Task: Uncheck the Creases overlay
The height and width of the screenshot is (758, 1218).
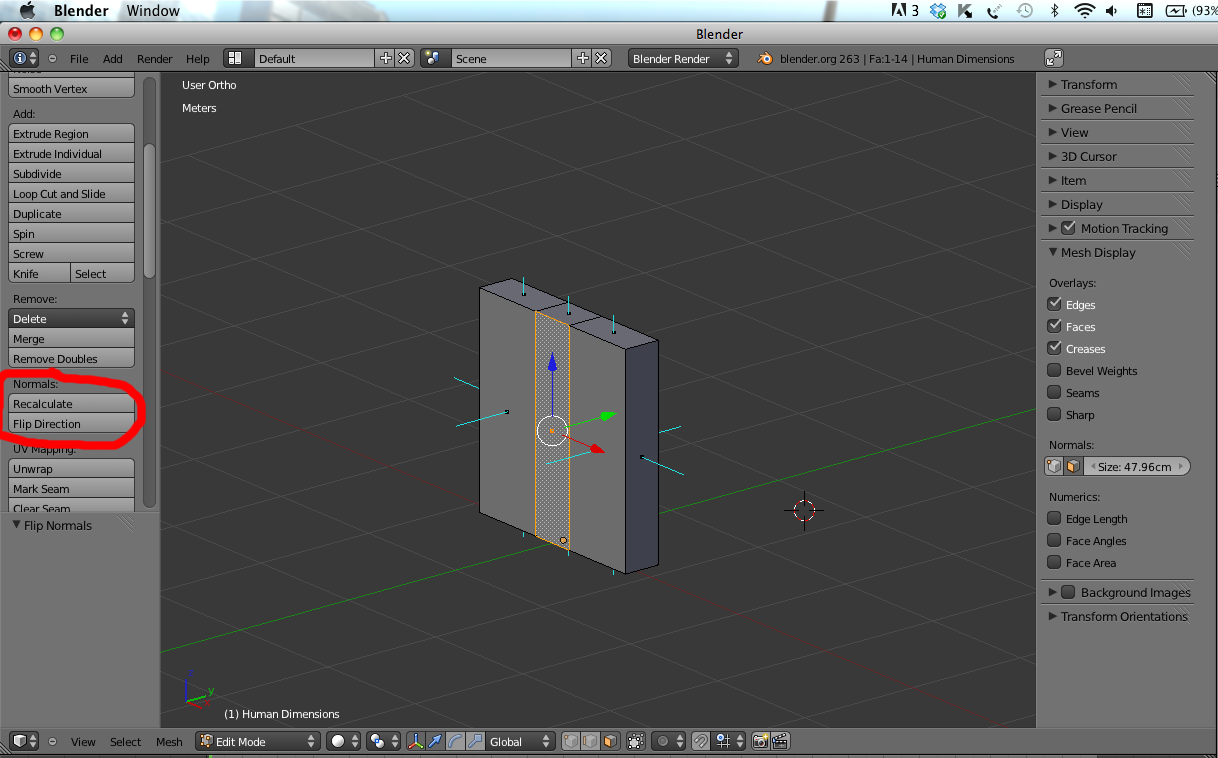Action: (1054, 348)
